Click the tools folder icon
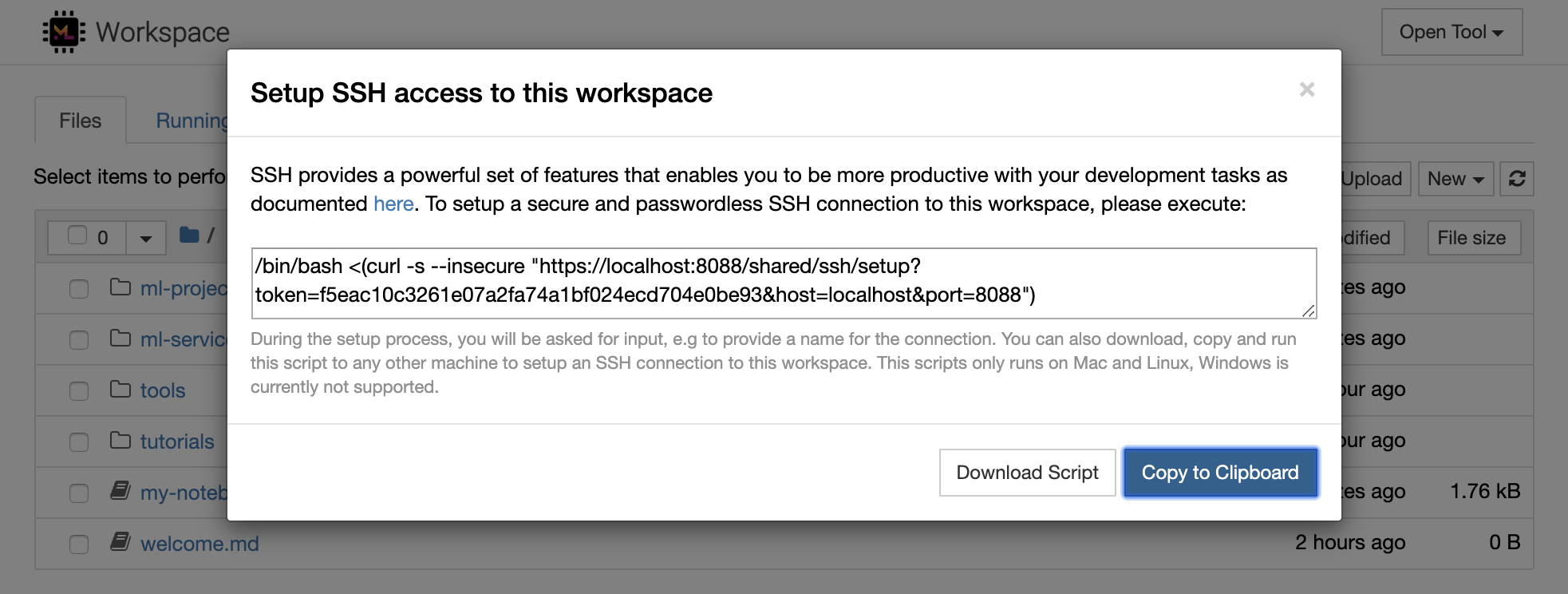The width and height of the screenshot is (1568, 594). (120, 390)
